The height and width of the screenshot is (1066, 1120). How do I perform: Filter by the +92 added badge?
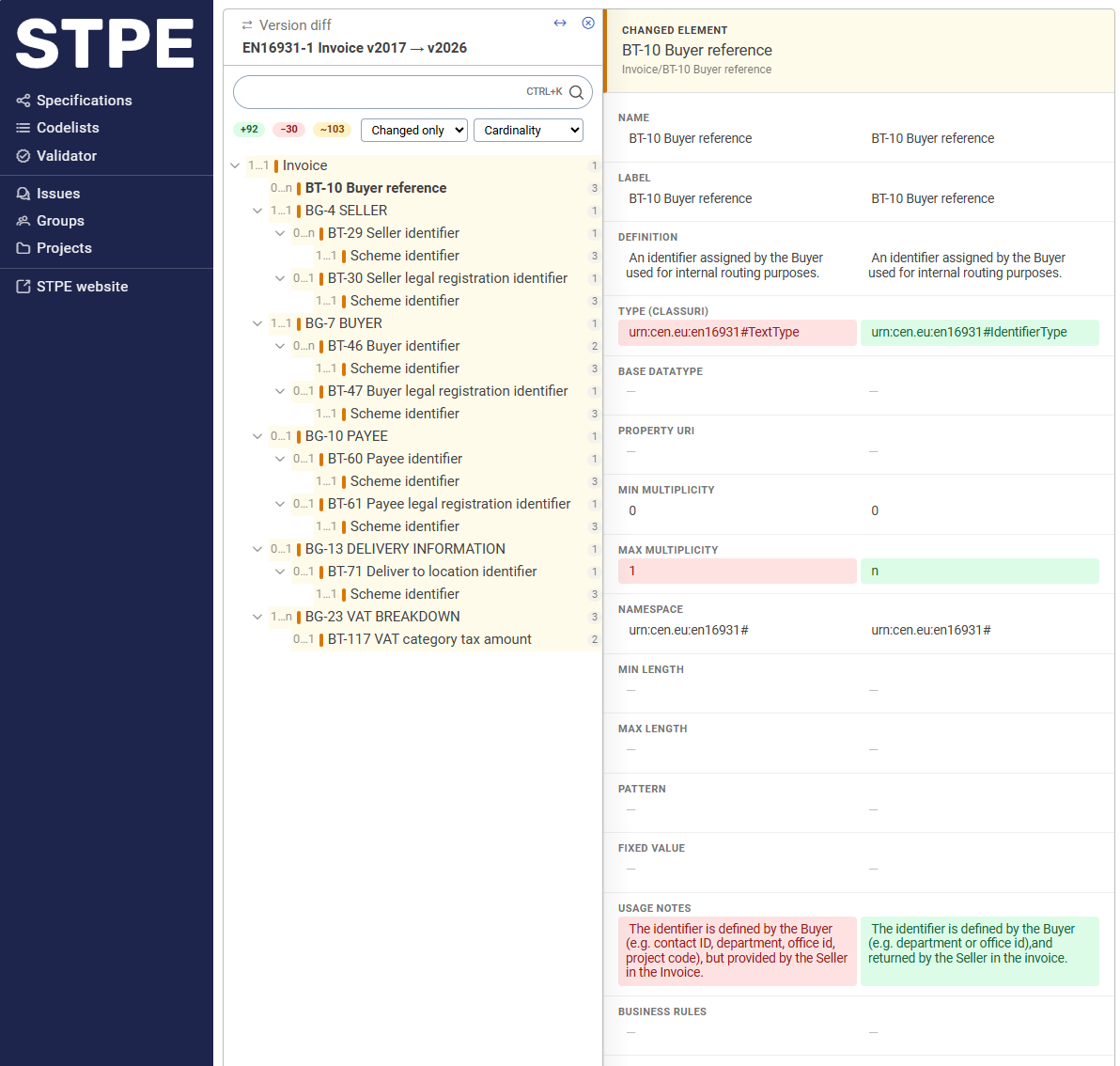coord(249,130)
